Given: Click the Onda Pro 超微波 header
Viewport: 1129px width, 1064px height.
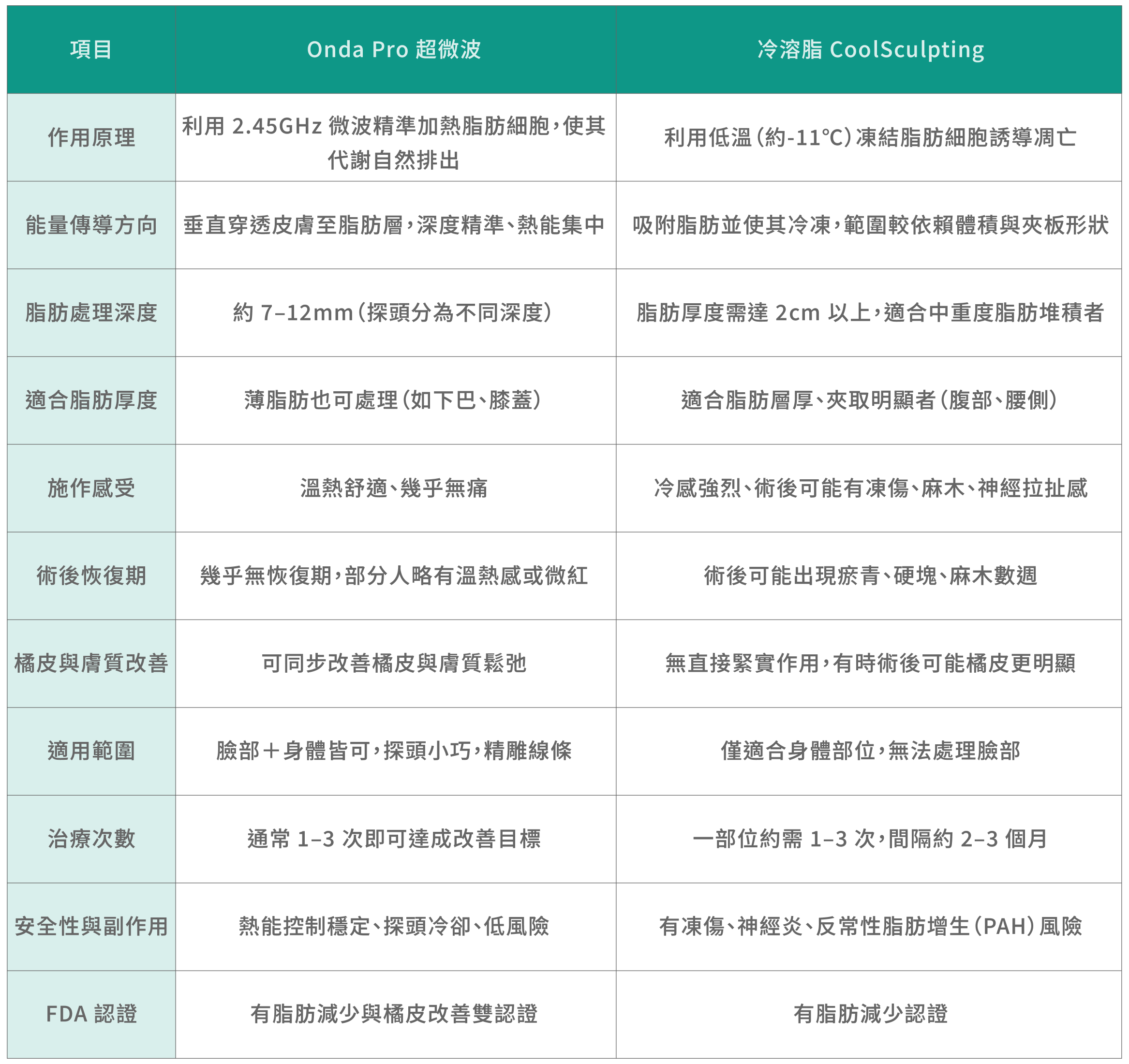Looking at the screenshot, I should [394, 49].
